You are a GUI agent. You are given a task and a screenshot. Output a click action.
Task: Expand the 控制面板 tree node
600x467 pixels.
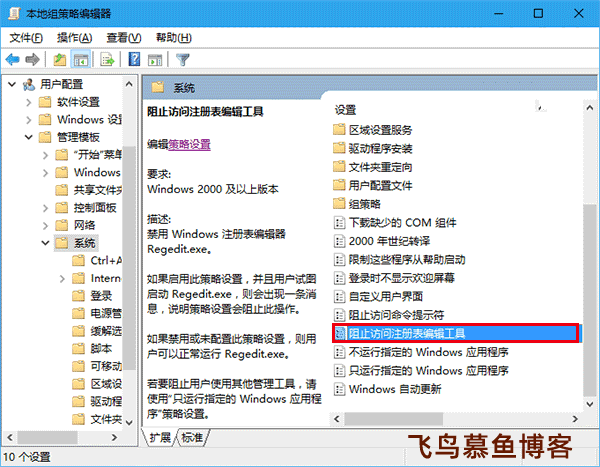[45, 208]
